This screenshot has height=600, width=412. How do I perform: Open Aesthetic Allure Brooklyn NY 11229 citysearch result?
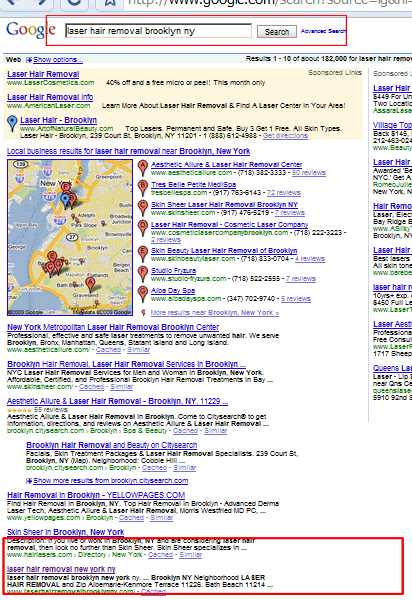(x=117, y=401)
